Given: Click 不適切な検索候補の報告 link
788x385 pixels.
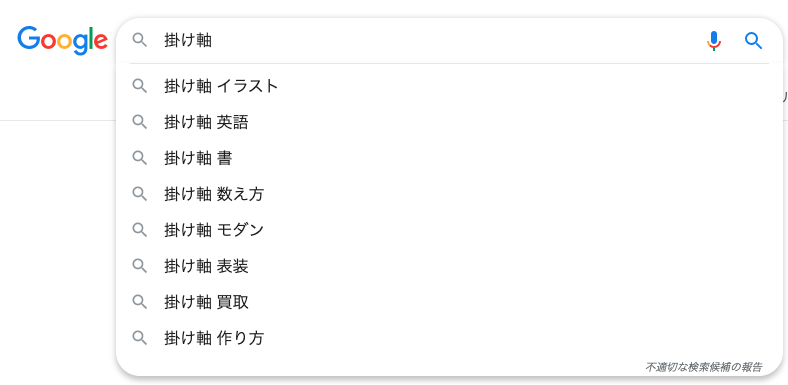Looking at the screenshot, I should click(x=704, y=367).
